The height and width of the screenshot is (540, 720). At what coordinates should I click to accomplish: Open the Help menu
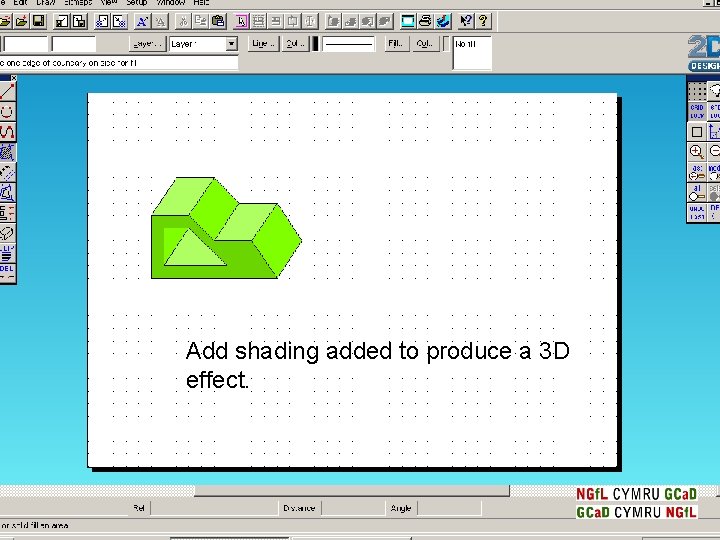tap(201, 2)
